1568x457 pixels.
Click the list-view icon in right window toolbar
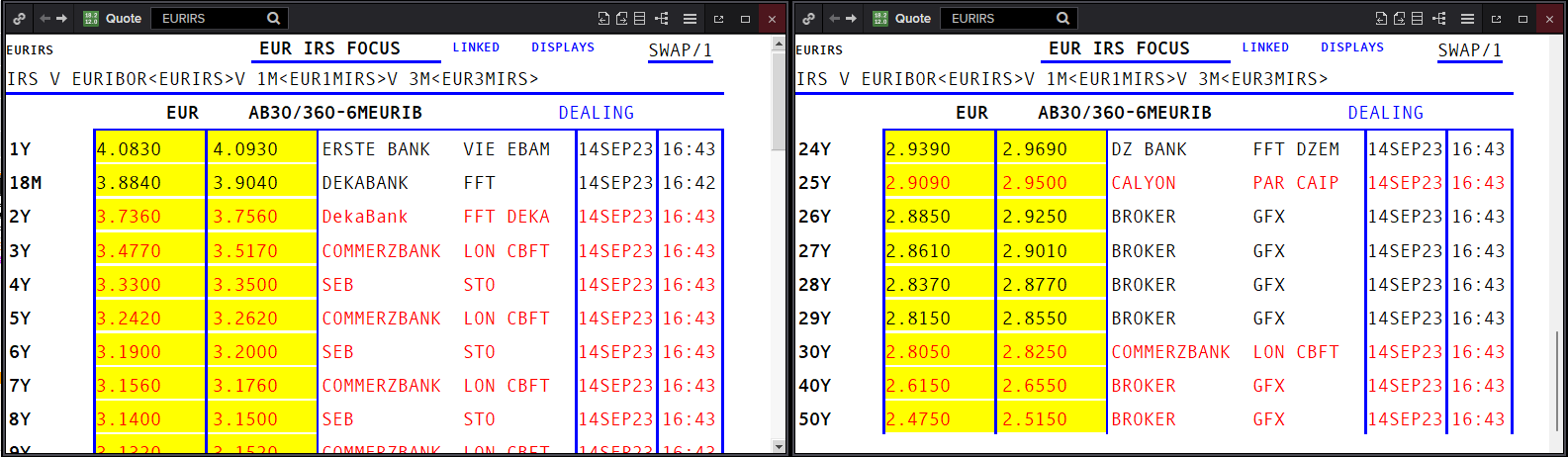(x=1417, y=18)
